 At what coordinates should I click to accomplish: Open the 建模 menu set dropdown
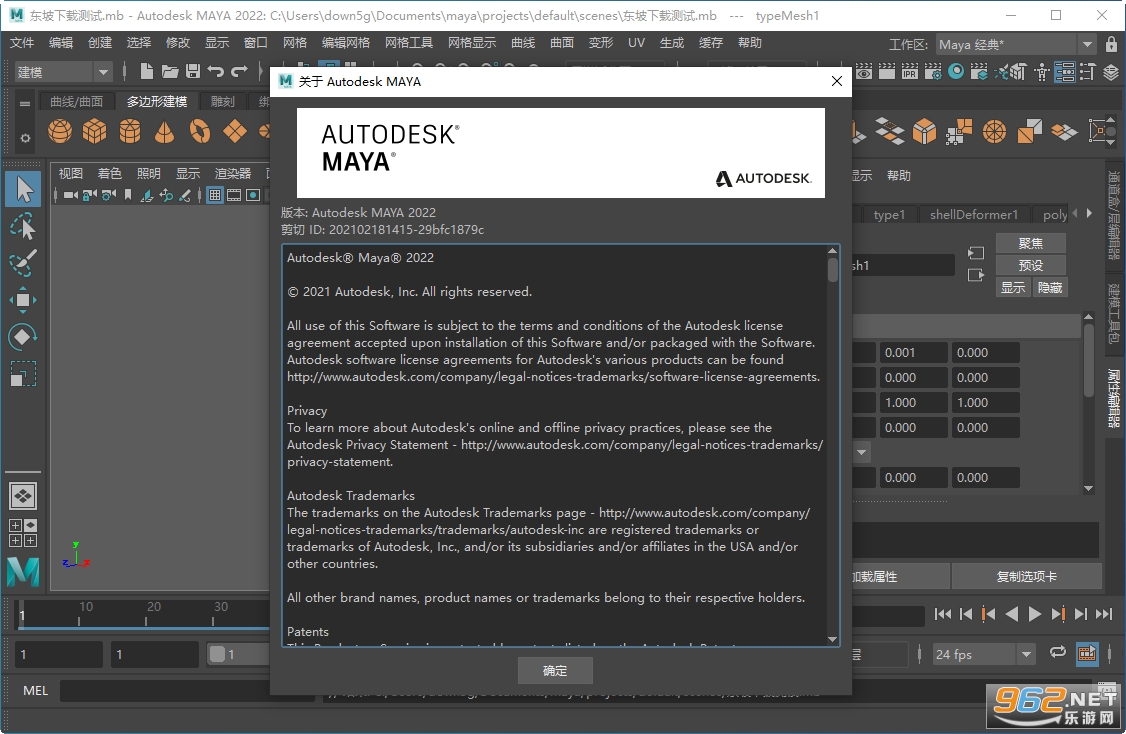click(x=63, y=72)
